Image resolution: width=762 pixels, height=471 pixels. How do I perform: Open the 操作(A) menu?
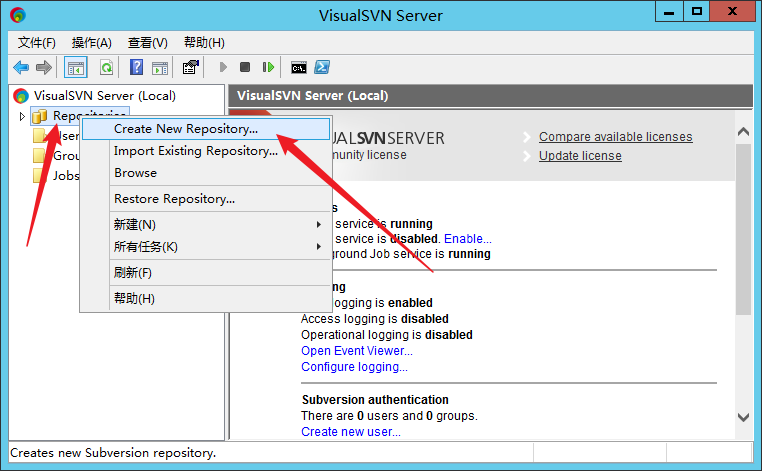92,43
